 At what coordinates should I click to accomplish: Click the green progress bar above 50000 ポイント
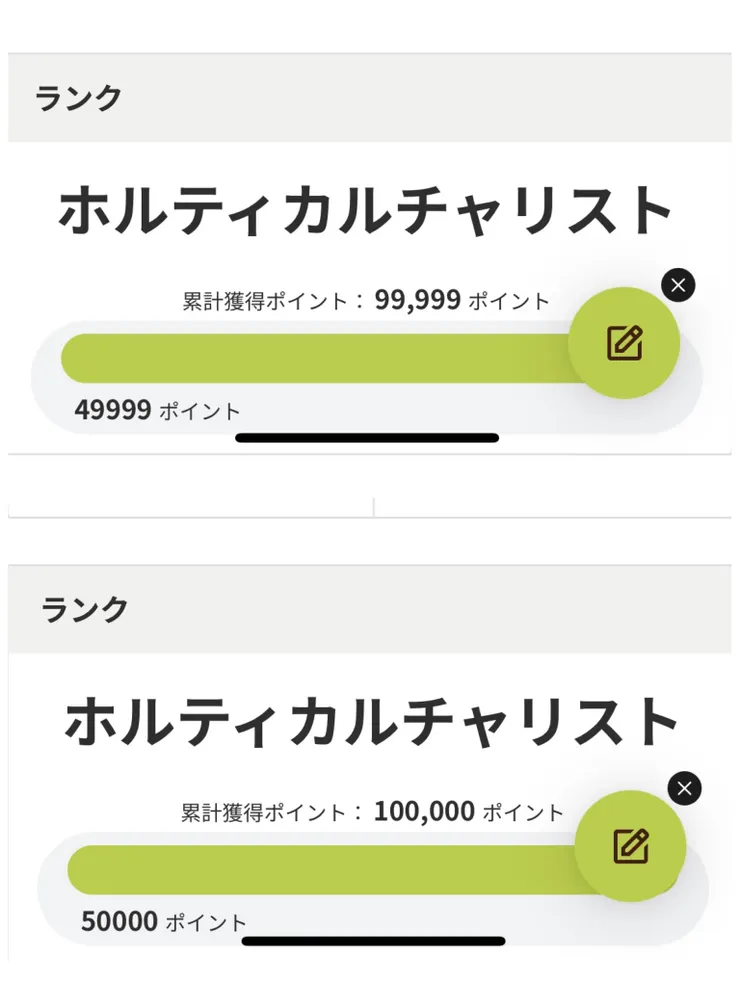click(320, 869)
